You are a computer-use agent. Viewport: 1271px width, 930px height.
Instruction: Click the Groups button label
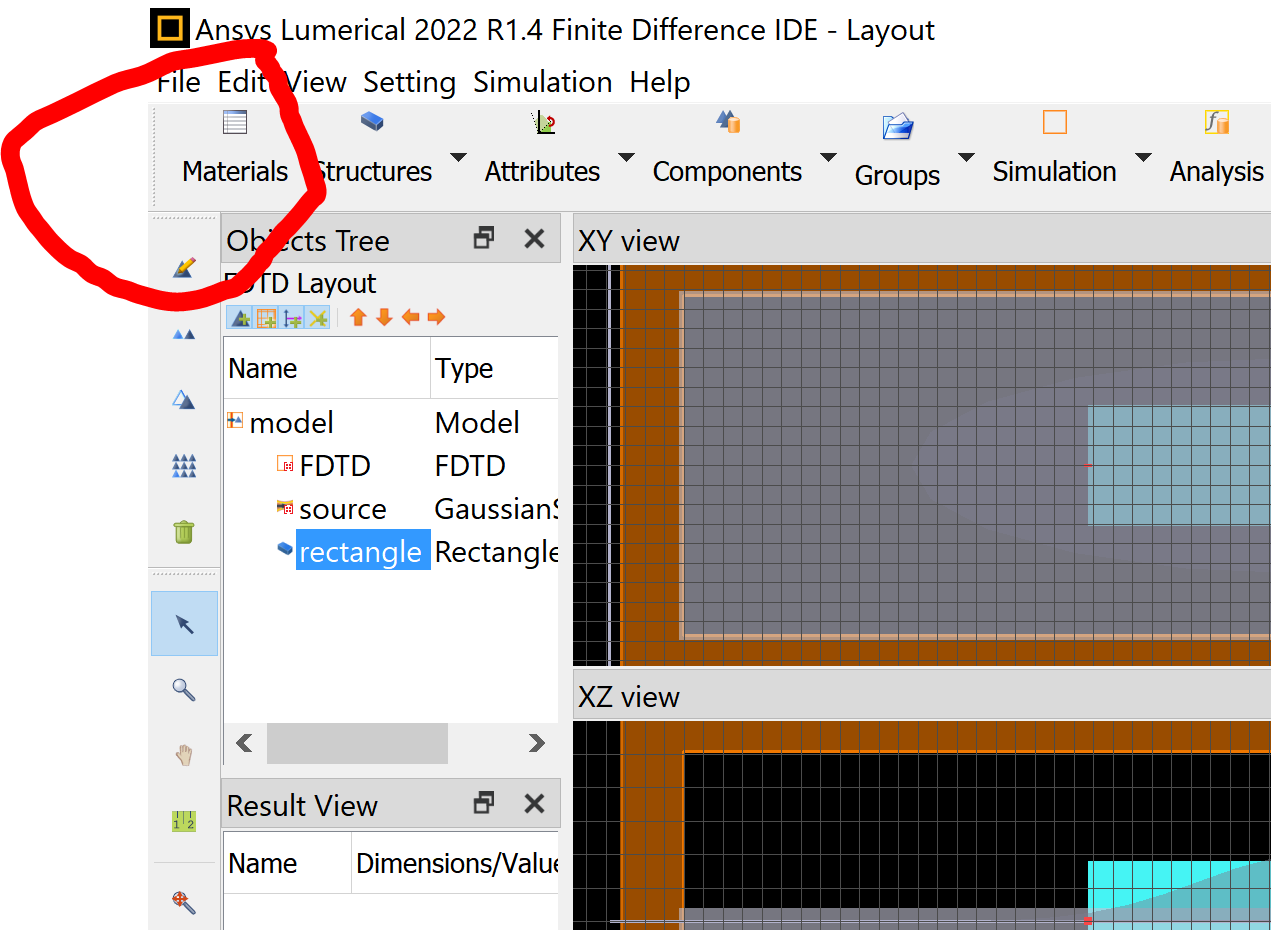click(x=898, y=176)
